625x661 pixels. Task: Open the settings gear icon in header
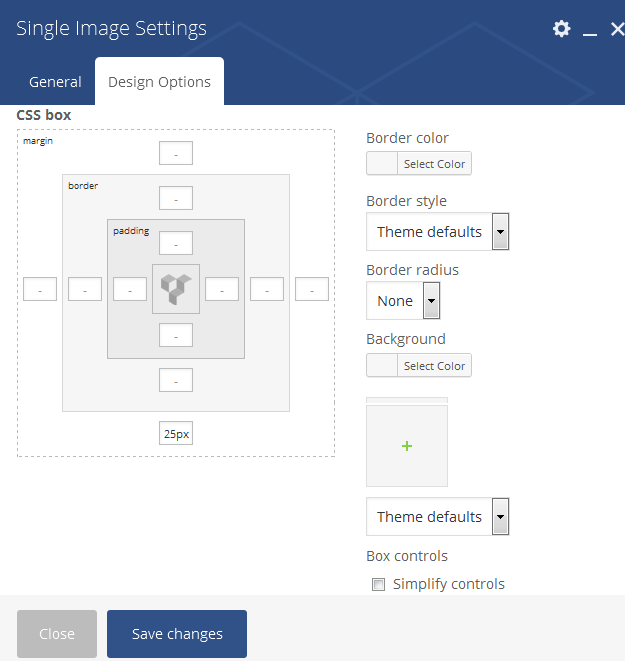pos(561,29)
